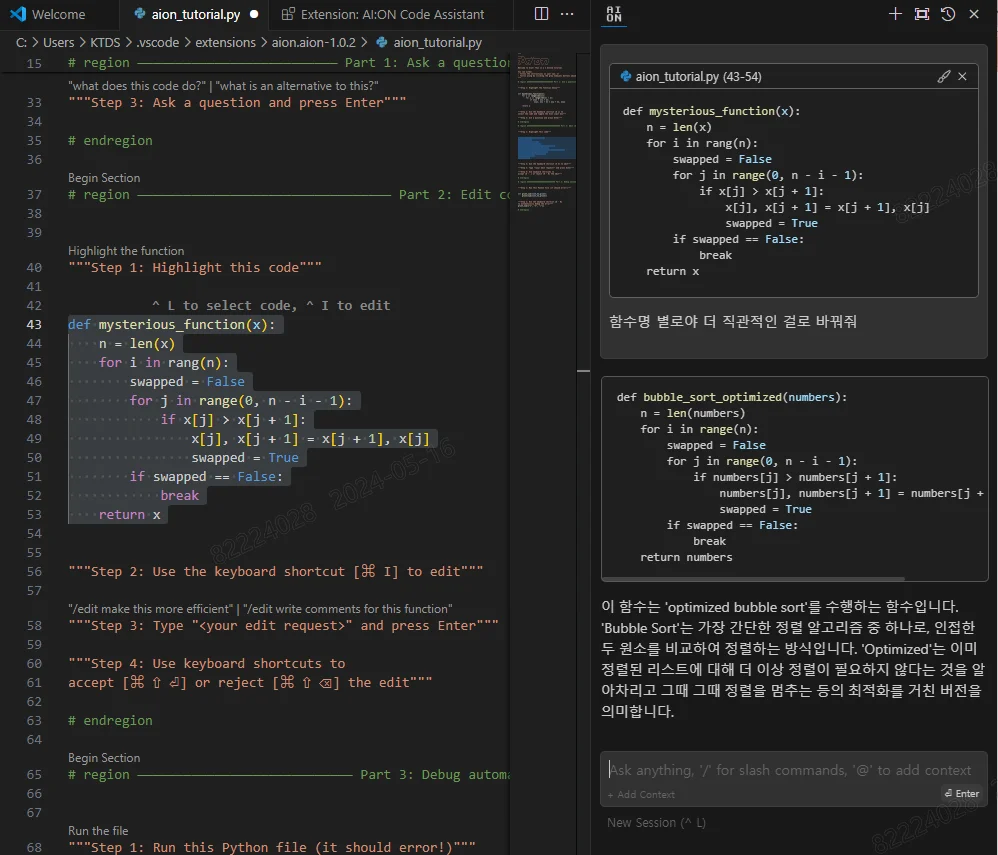Start a New Session in the AI panel
The height and width of the screenshot is (855, 998).
pyautogui.click(x=645, y=822)
